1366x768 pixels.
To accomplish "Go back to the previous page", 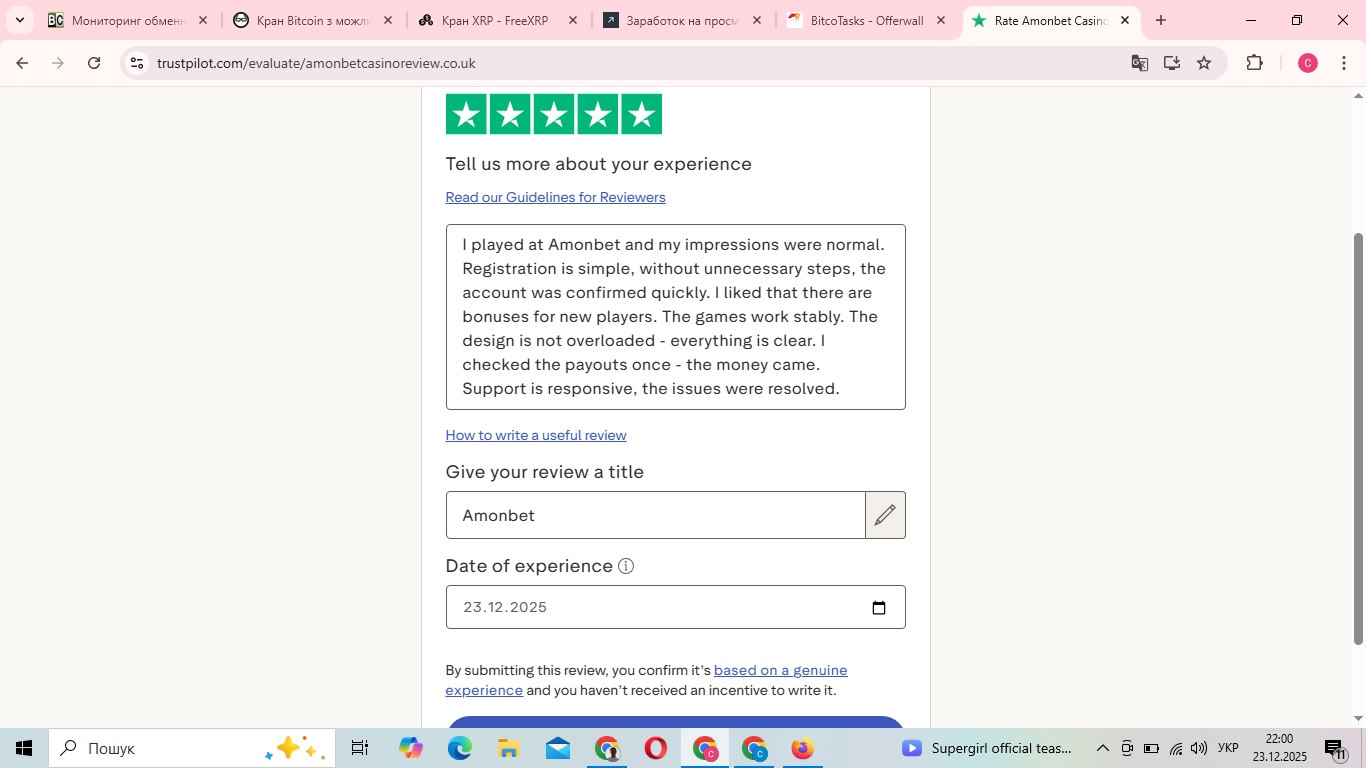I will click(x=22, y=63).
